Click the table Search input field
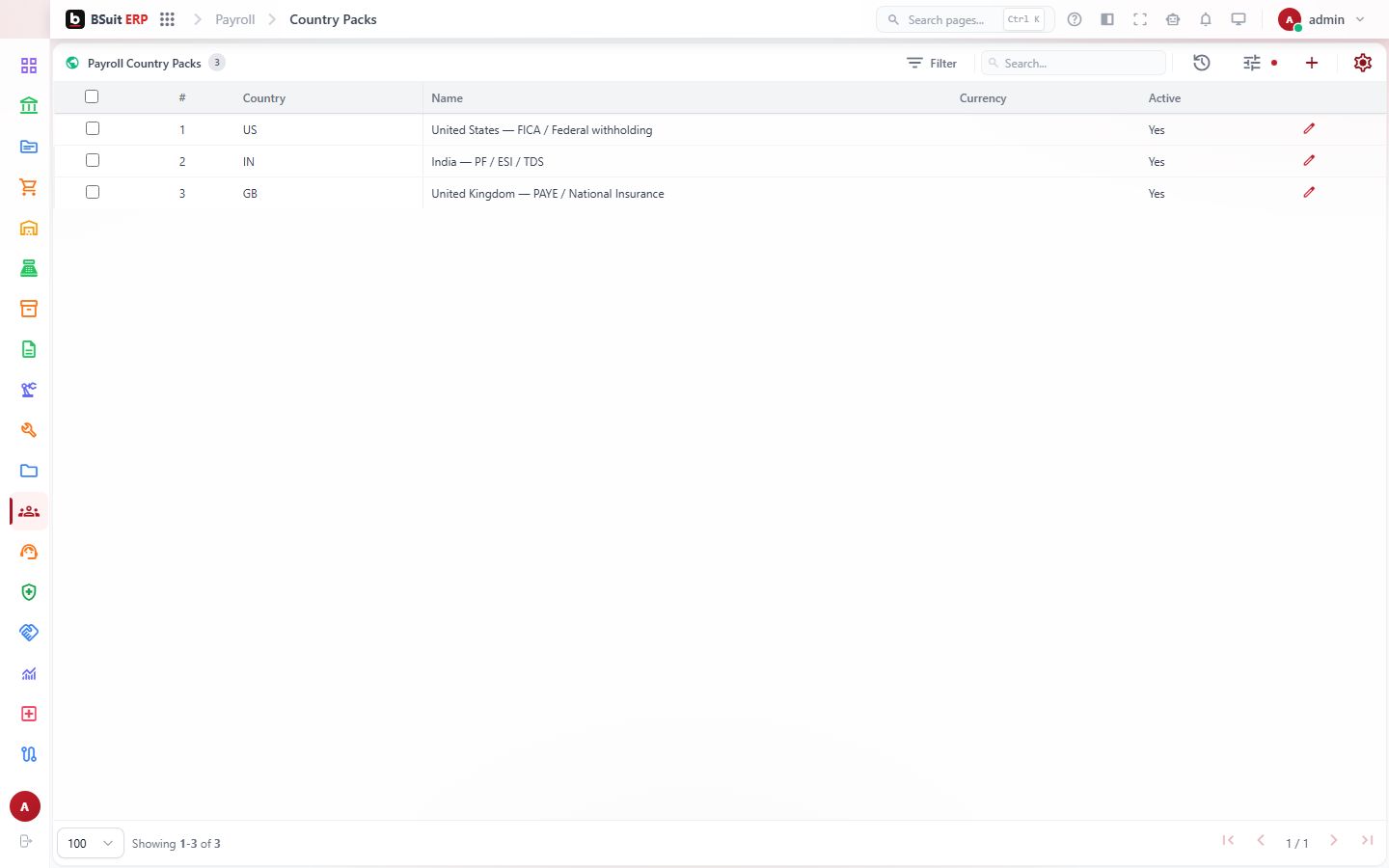 (x=1074, y=63)
